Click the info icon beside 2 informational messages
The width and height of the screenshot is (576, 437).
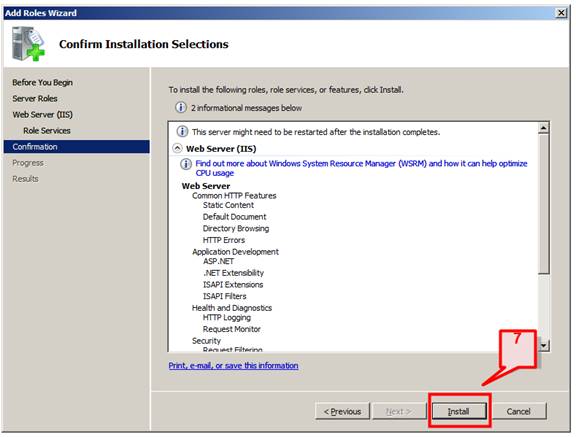click(180, 108)
